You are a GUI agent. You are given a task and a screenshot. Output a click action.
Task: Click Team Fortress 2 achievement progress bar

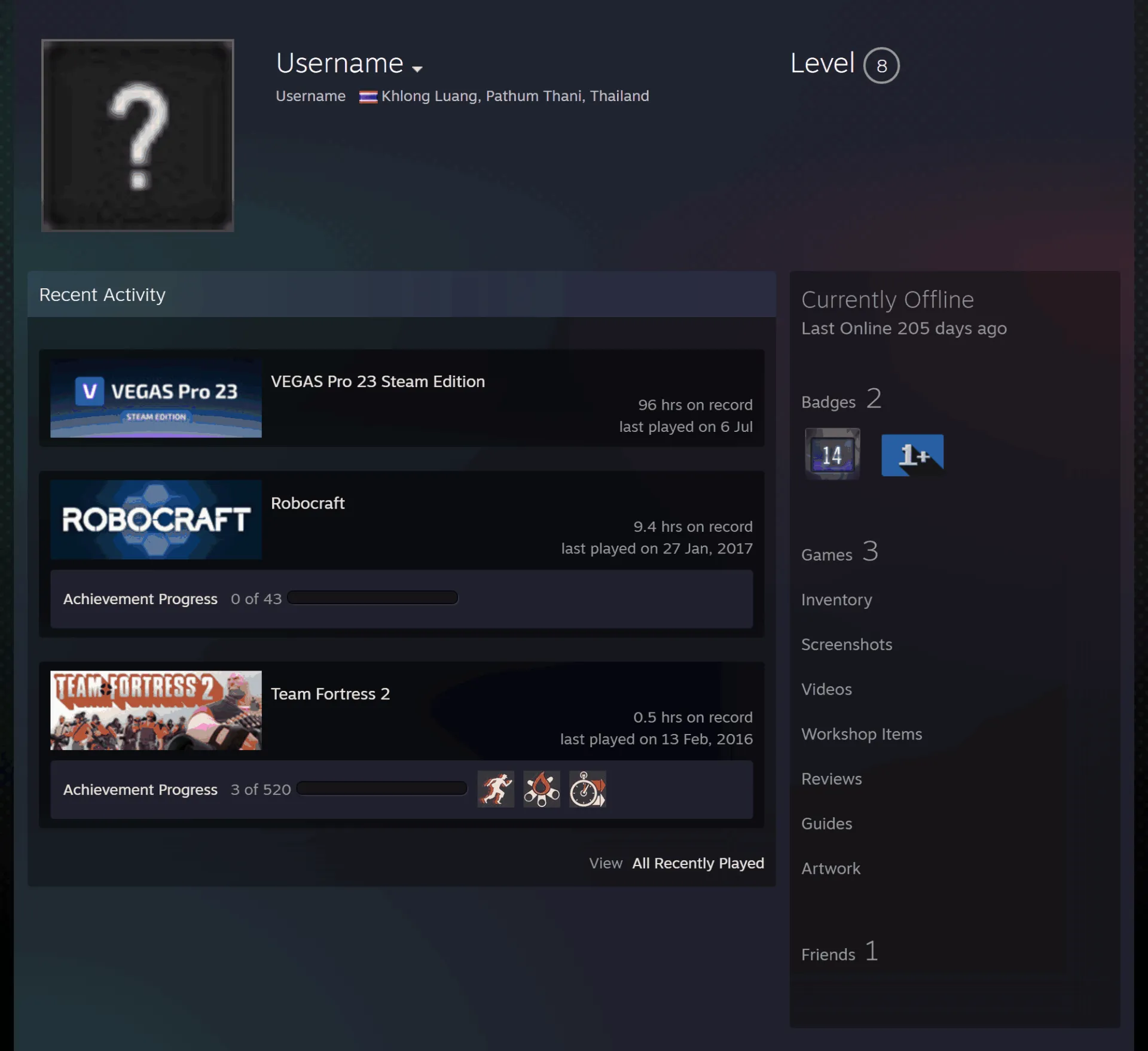coord(382,788)
